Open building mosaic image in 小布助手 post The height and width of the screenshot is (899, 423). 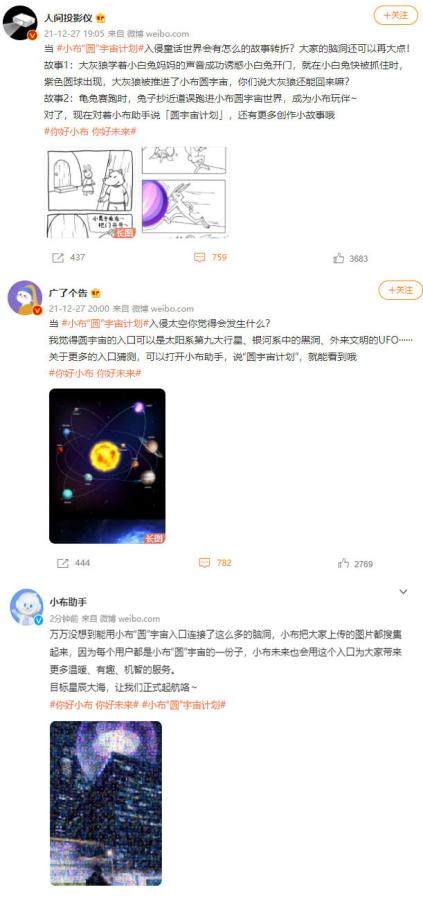click(x=105, y=803)
